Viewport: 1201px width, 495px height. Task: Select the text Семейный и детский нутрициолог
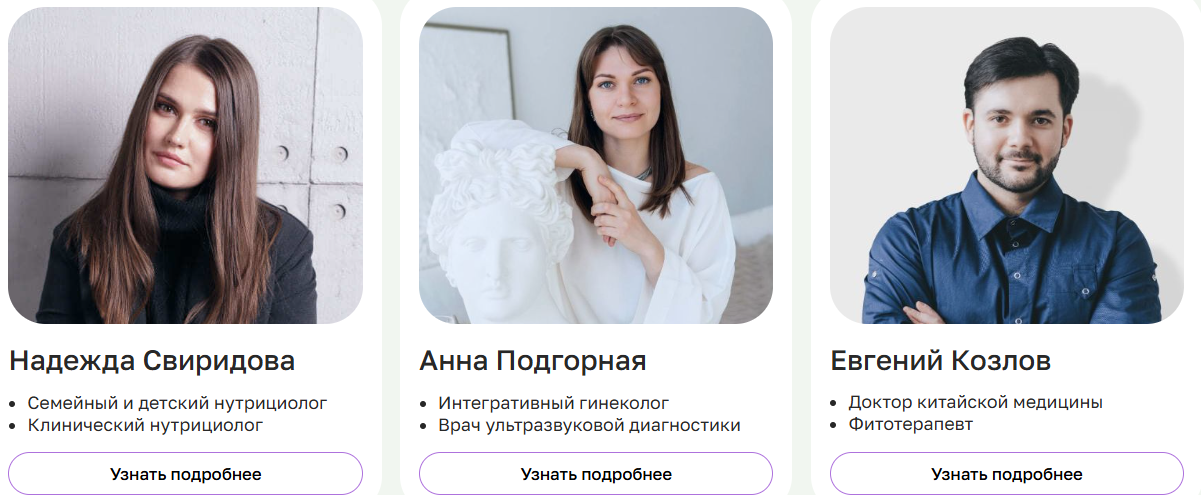[178, 403]
